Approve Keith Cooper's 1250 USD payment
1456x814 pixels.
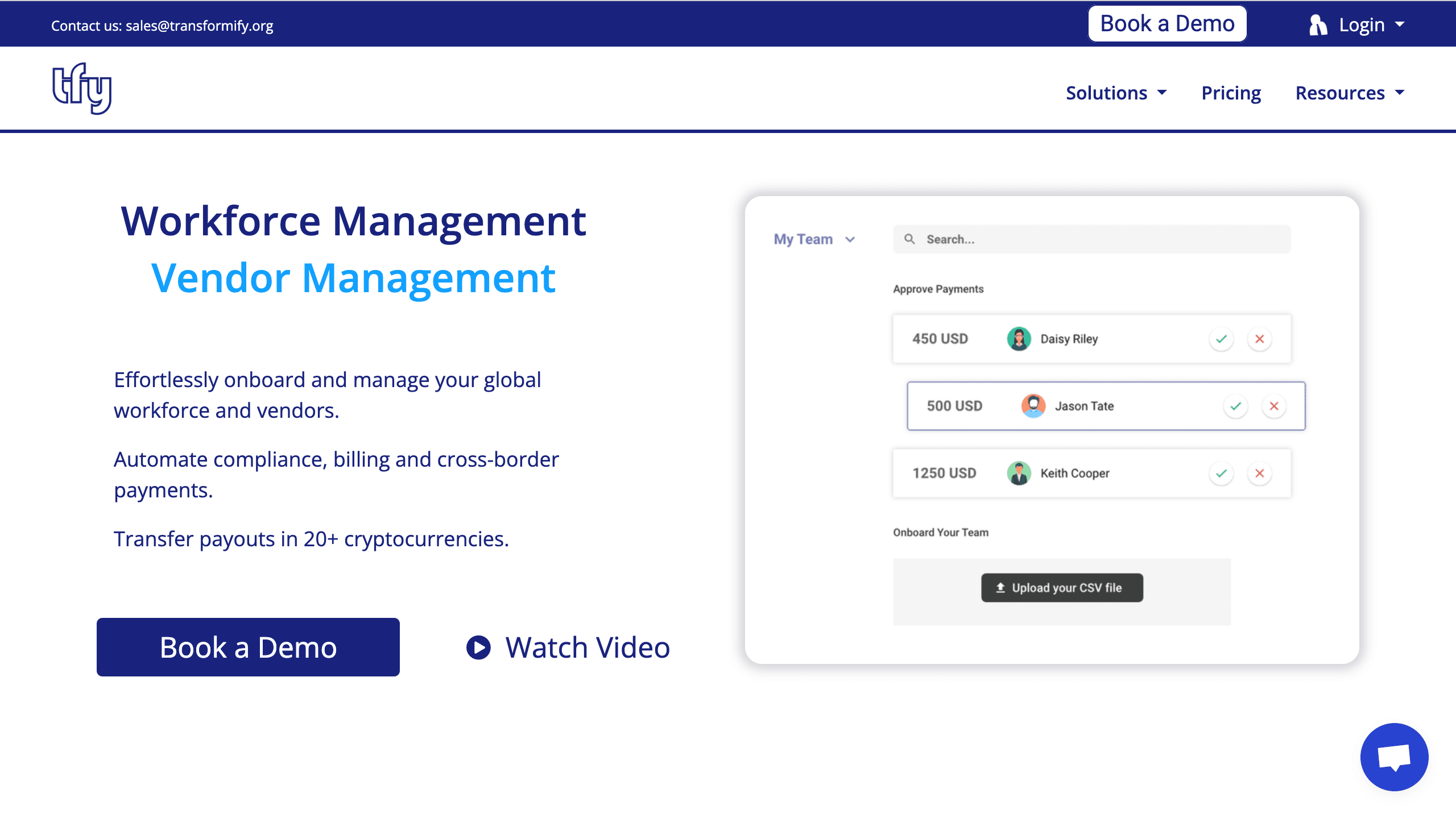click(1221, 474)
